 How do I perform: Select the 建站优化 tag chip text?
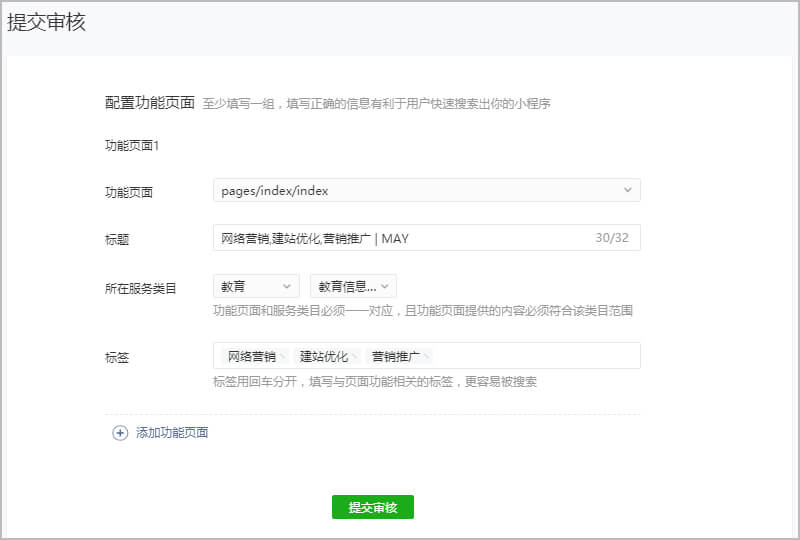point(323,356)
